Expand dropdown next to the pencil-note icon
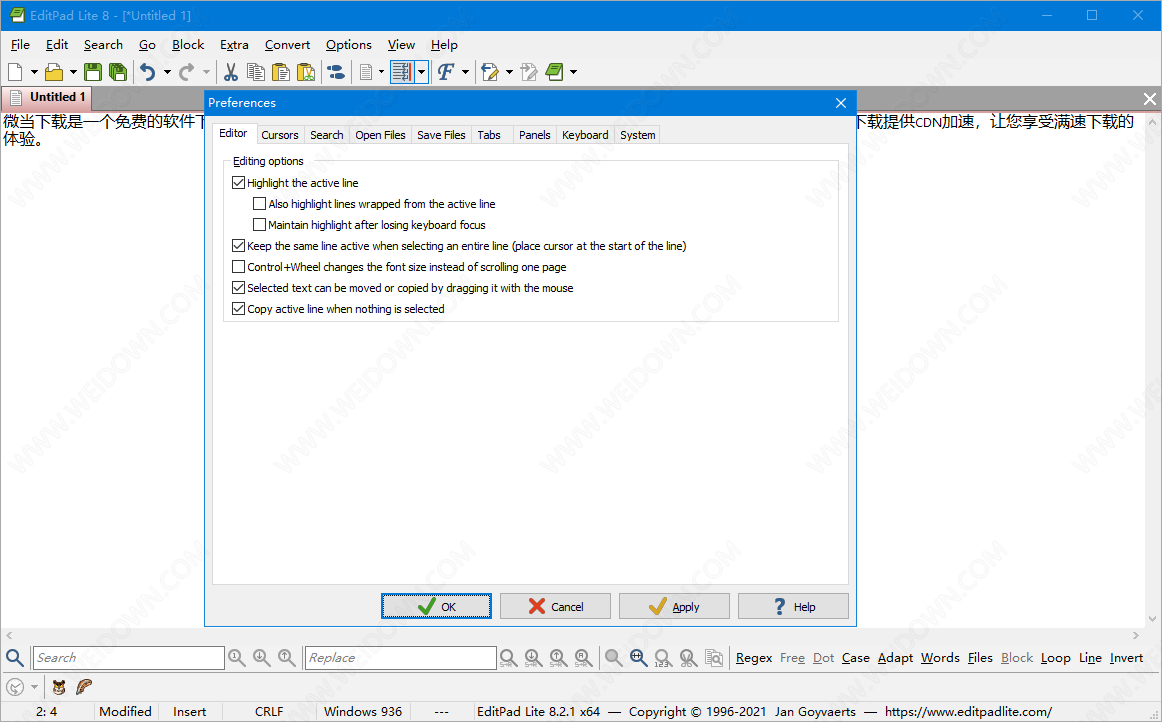1162x722 pixels. pos(508,72)
